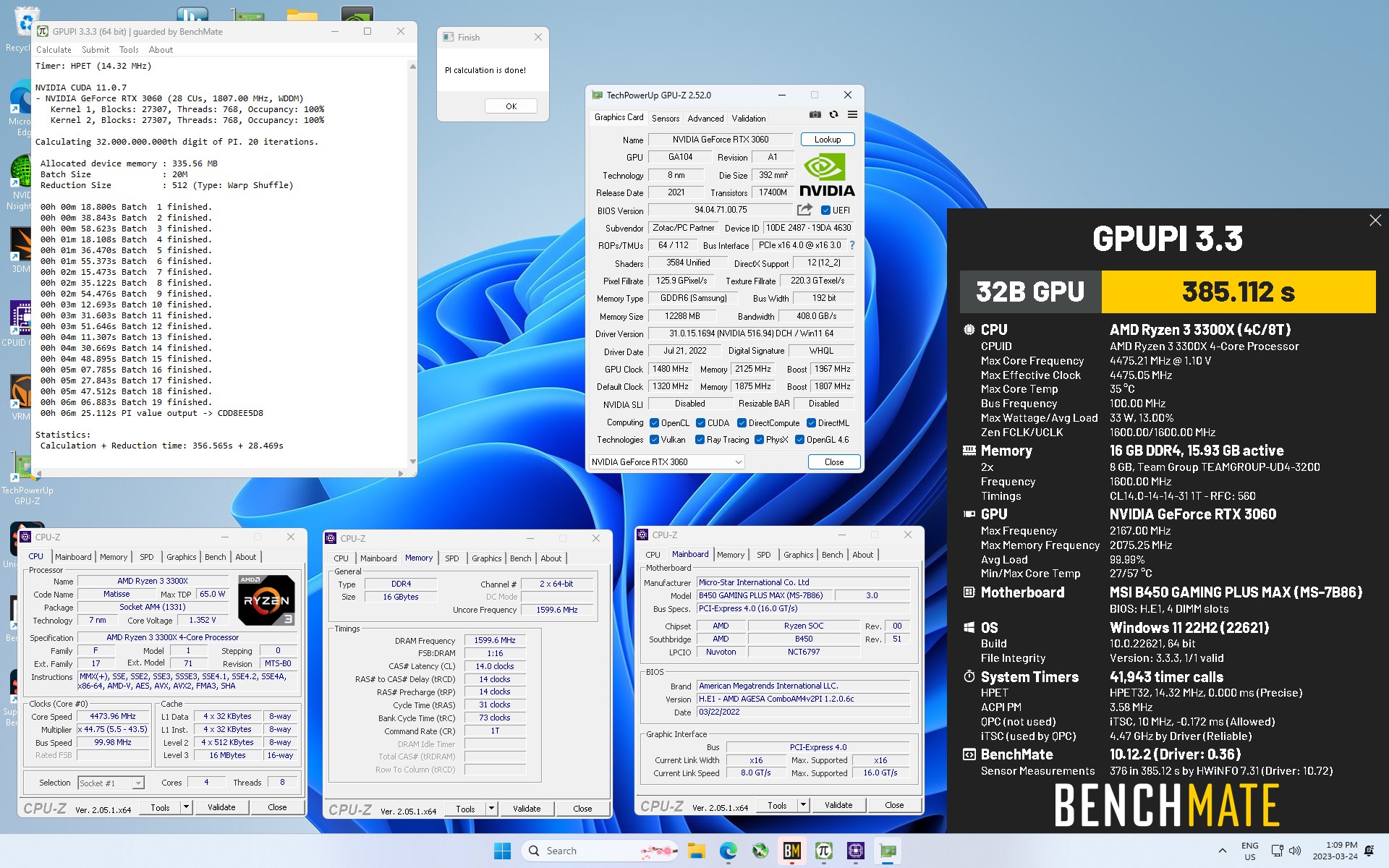The image size is (1389, 868).
Task: Toggle OpenCL checkbox
Action: point(654,423)
